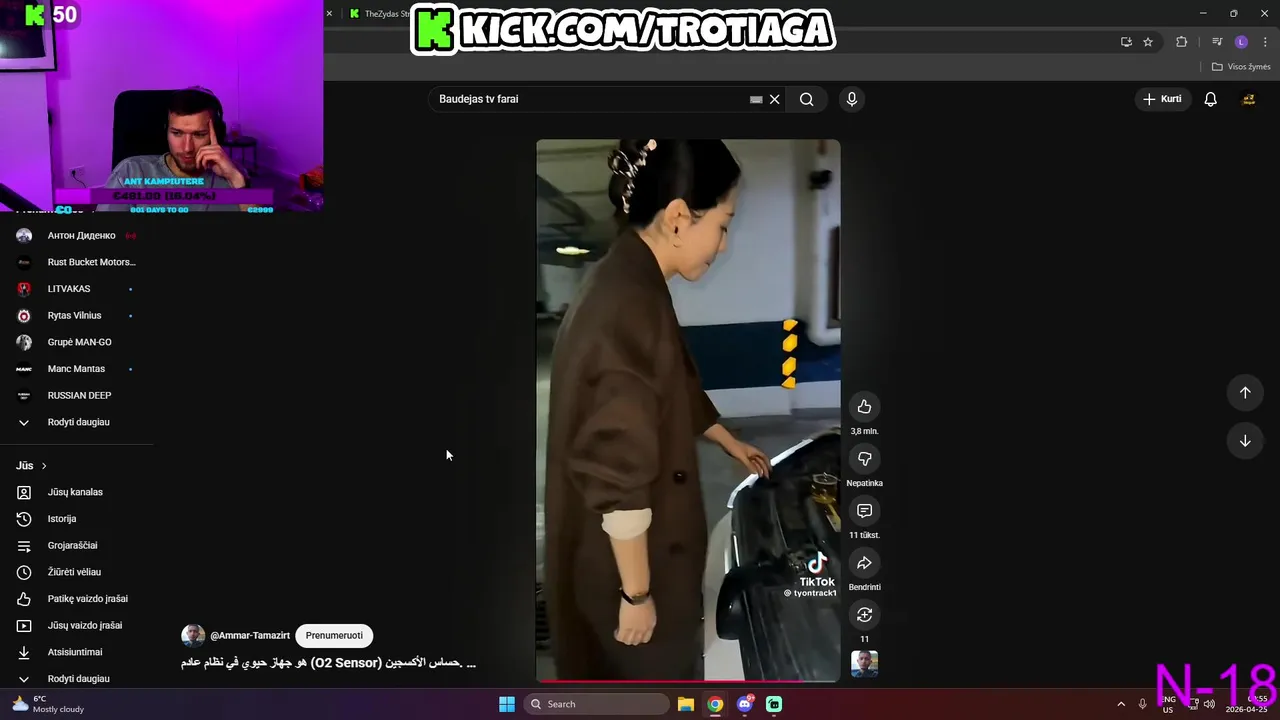Screen dimensions: 1280x720
Task: Open the weather widget showing Mostly cloudy
Action: (47, 704)
